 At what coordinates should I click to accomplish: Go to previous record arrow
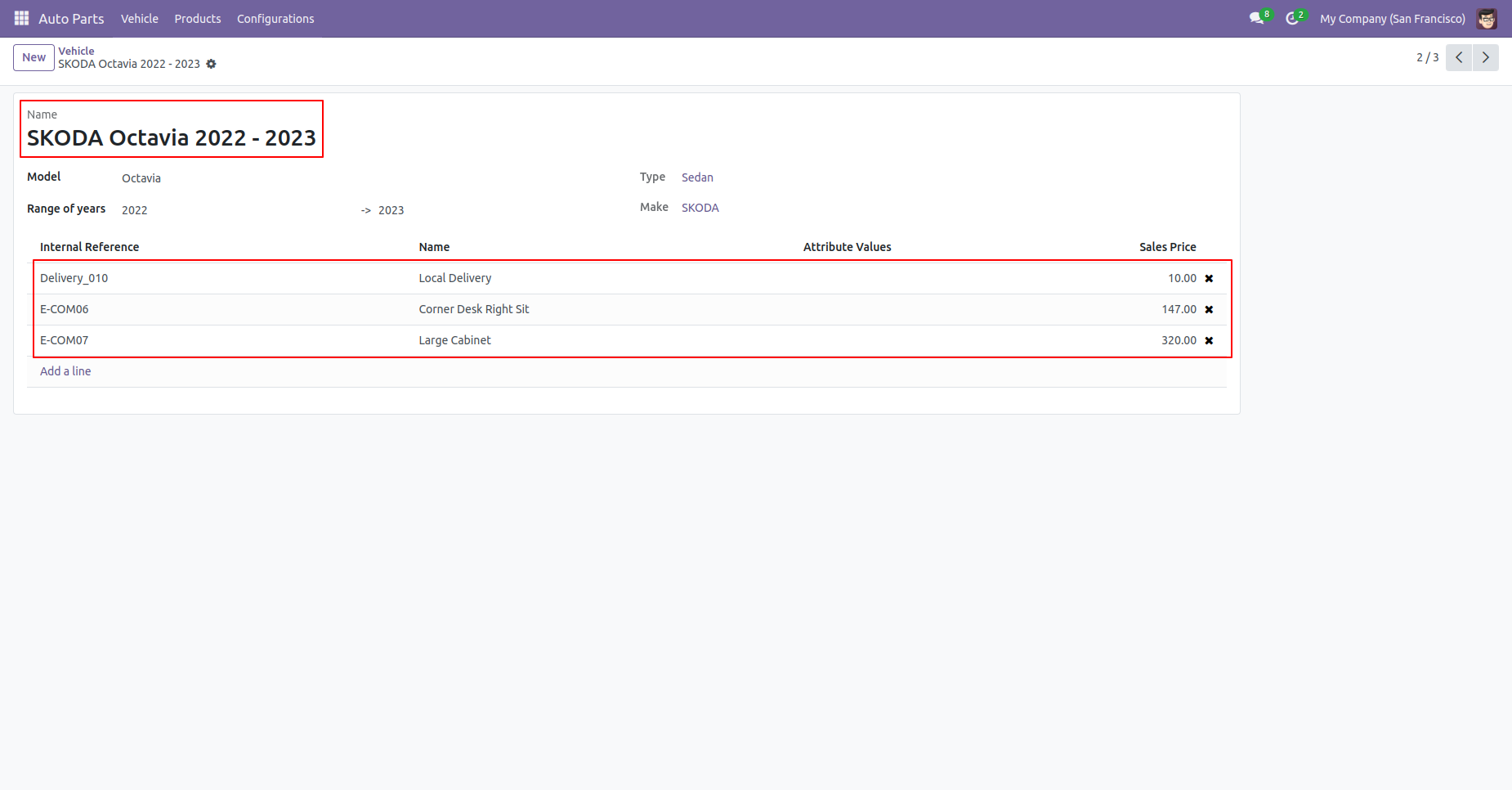[x=1459, y=57]
